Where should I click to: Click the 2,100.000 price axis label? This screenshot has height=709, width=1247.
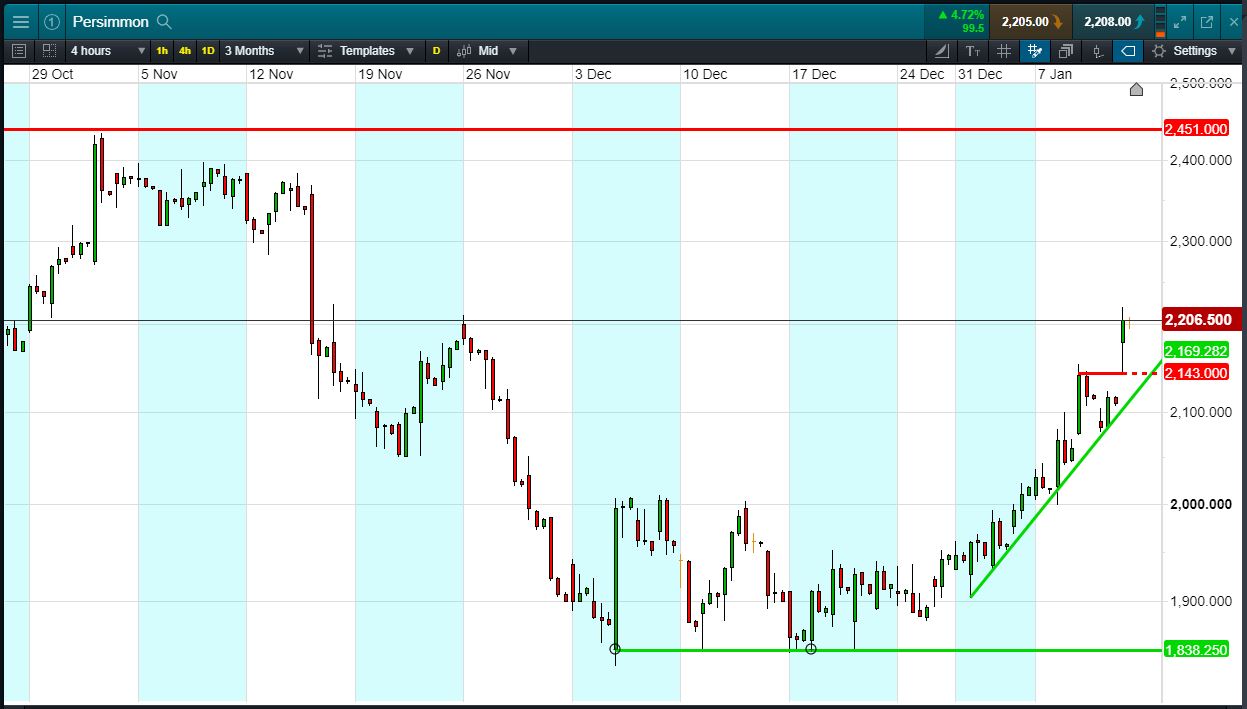click(1200, 412)
